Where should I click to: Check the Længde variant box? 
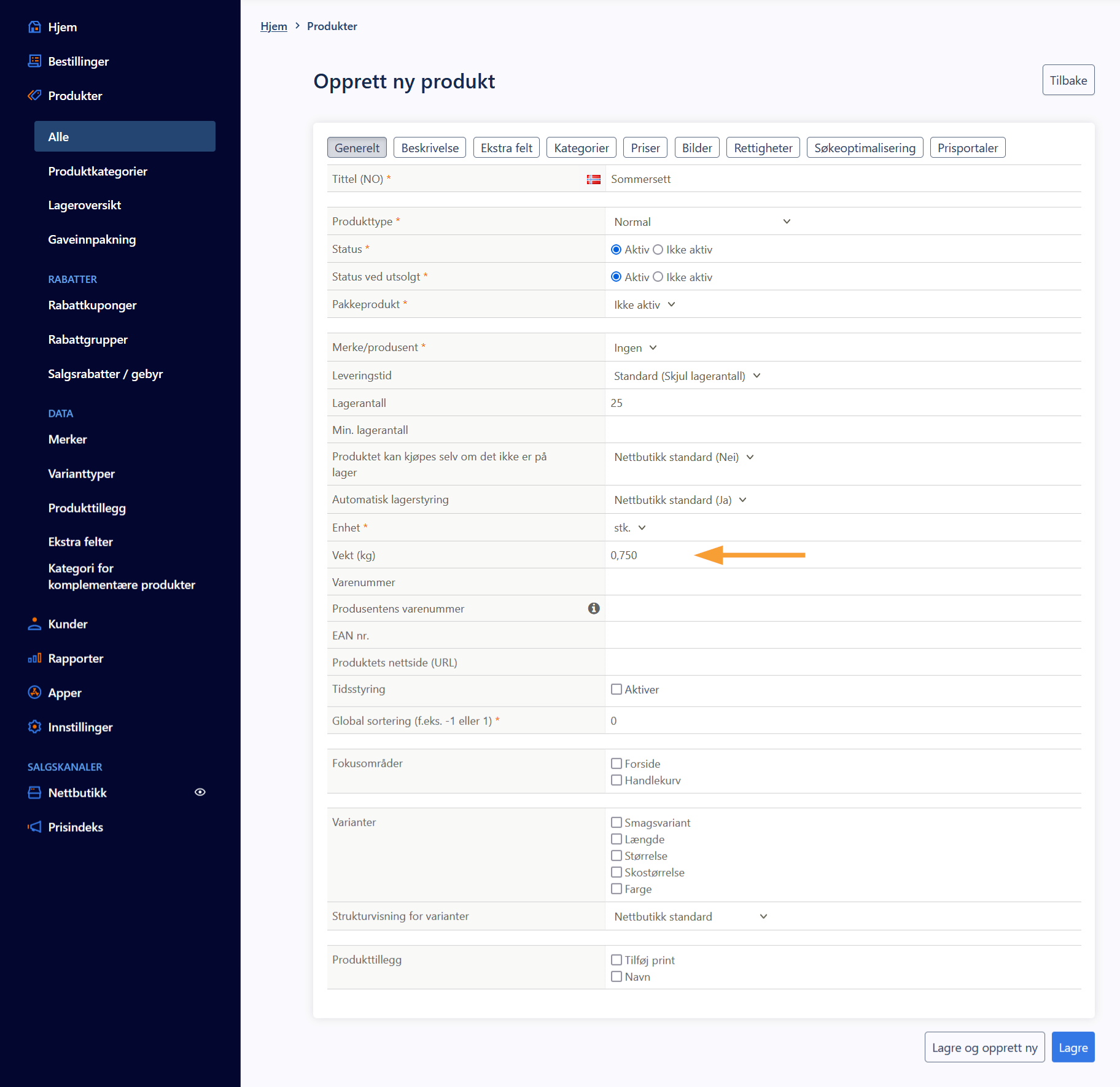616,840
